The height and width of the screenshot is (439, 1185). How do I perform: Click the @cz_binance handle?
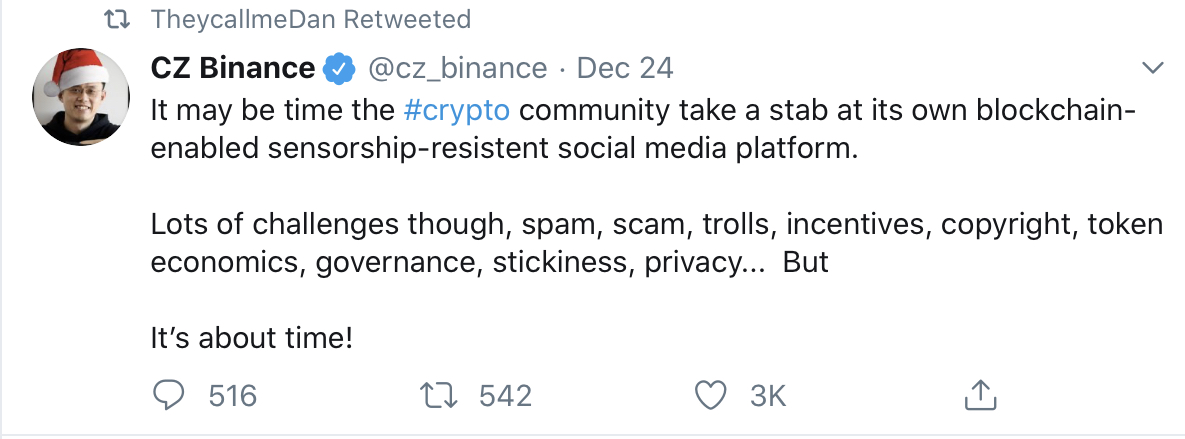pyautogui.click(x=457, y=69)
